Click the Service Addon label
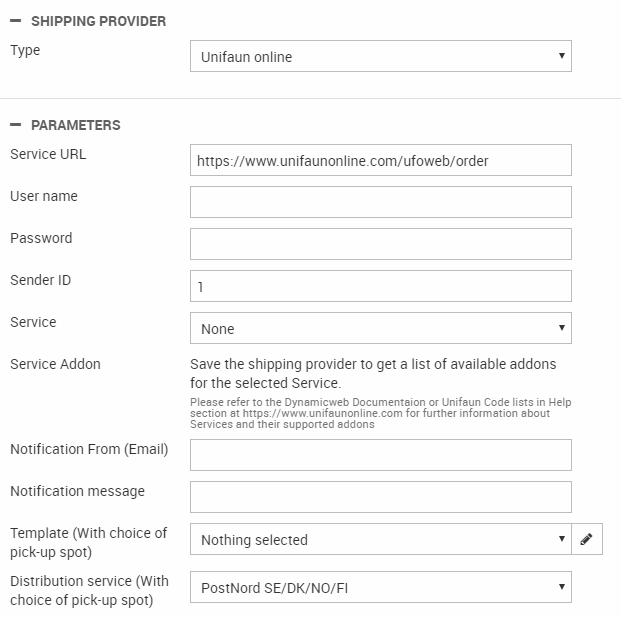This screenshot has width=621, height=618. point(55,365)
